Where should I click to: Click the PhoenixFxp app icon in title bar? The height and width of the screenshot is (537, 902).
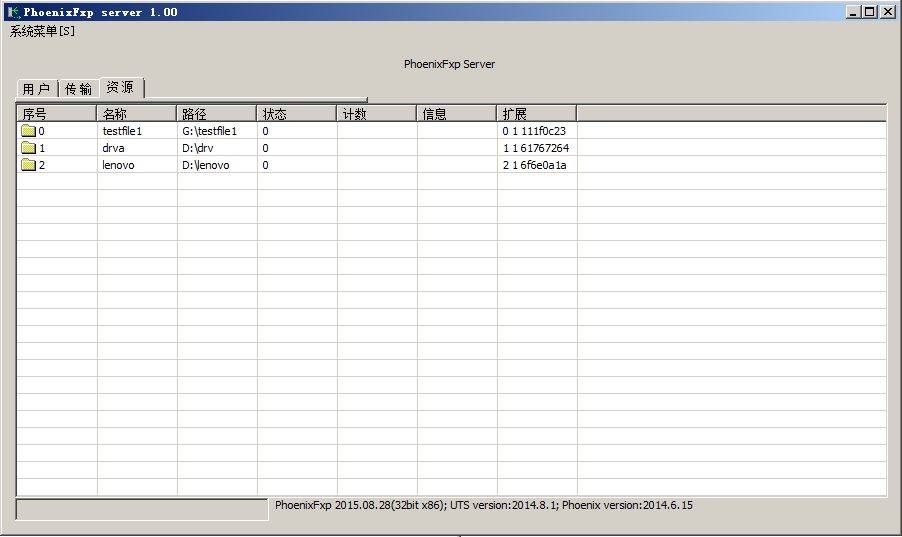pyautogui.click(x=14, y=12)
